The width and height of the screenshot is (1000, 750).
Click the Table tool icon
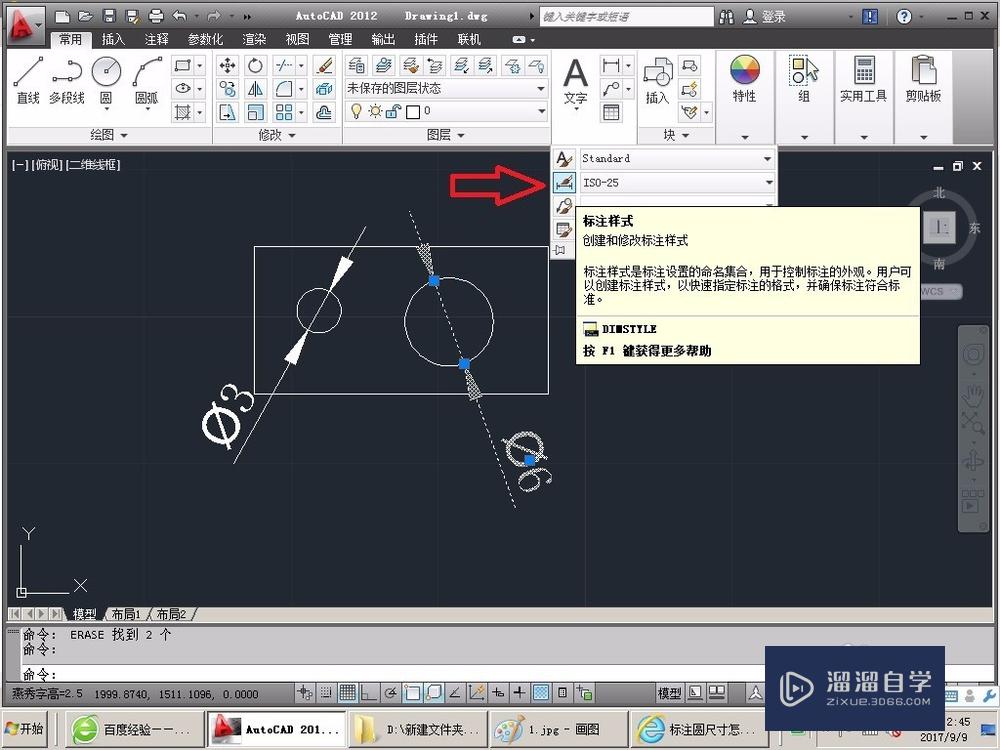click(x=610, y=113)
